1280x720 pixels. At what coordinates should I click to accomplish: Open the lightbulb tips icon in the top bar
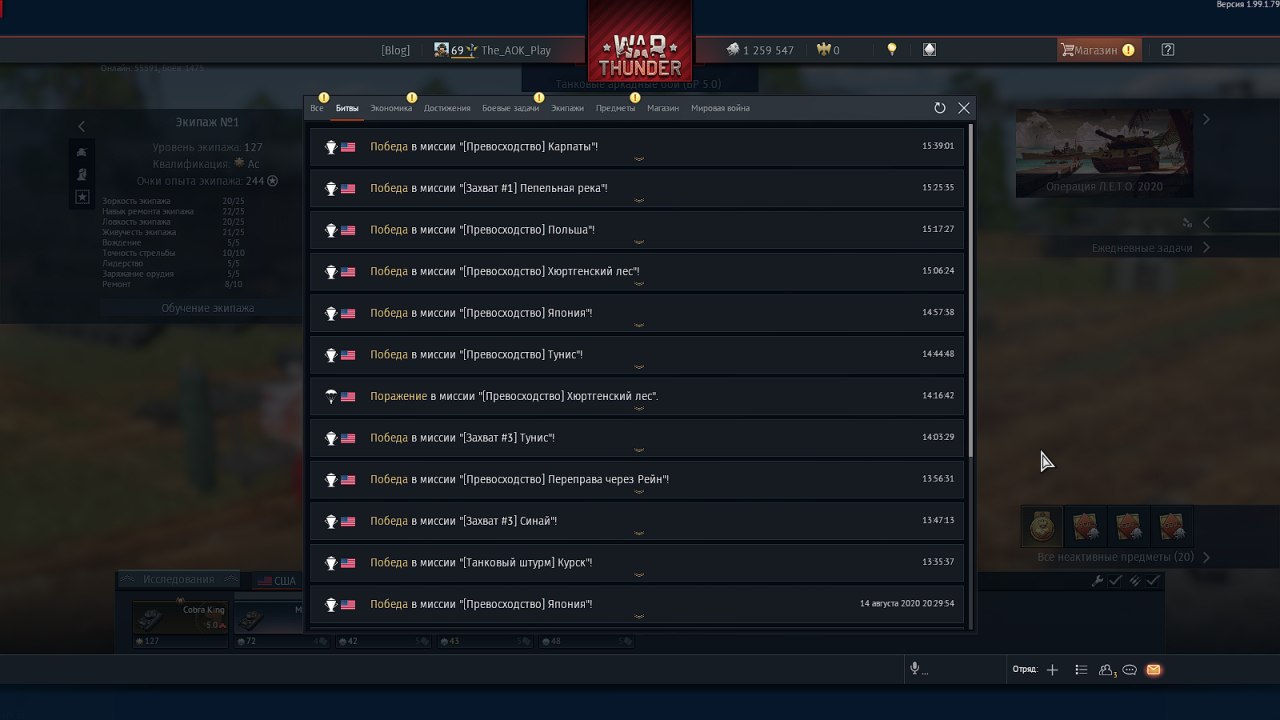click(x=892, y=50)
